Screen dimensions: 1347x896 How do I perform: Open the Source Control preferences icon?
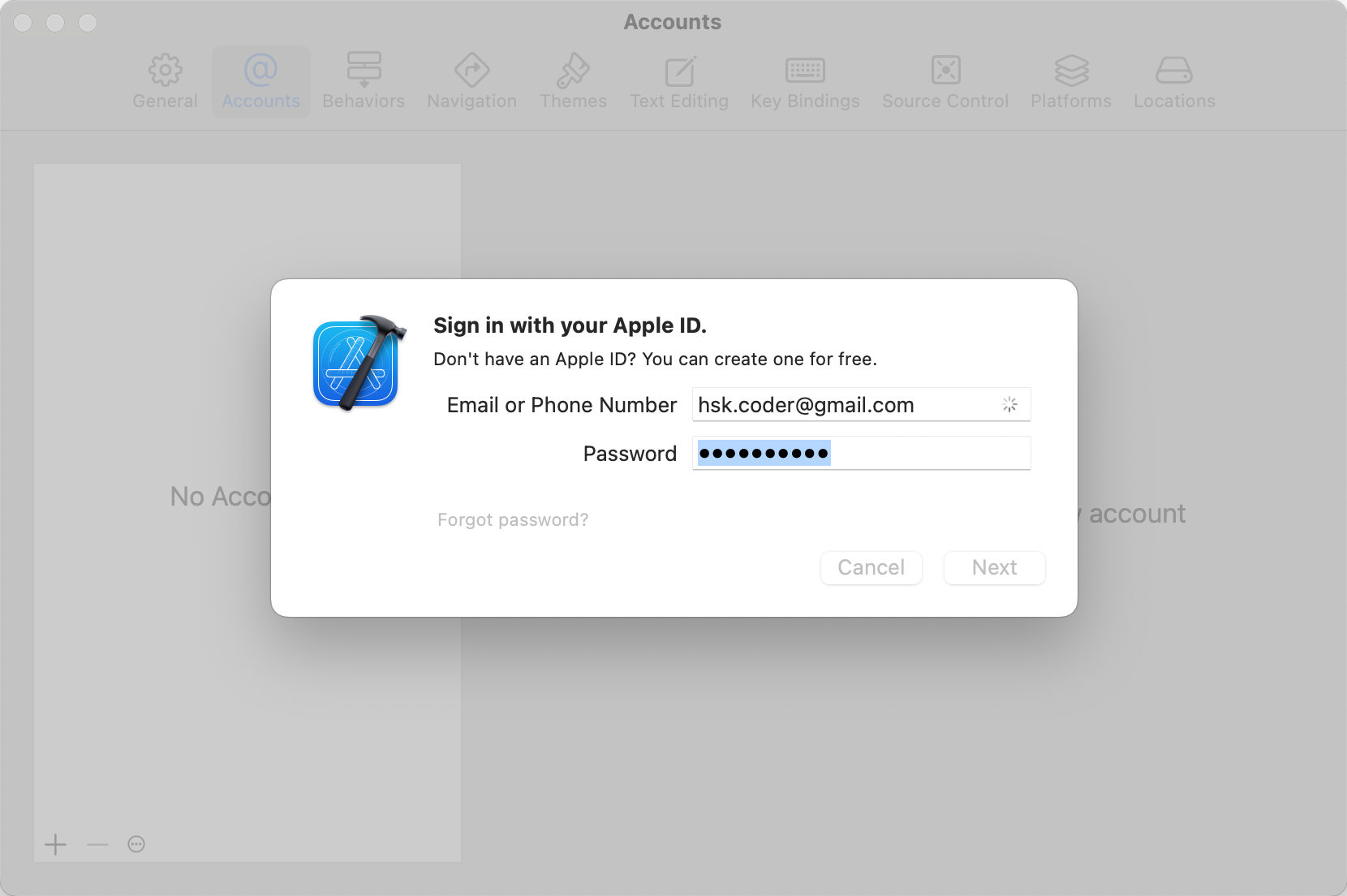pos(946,71)
